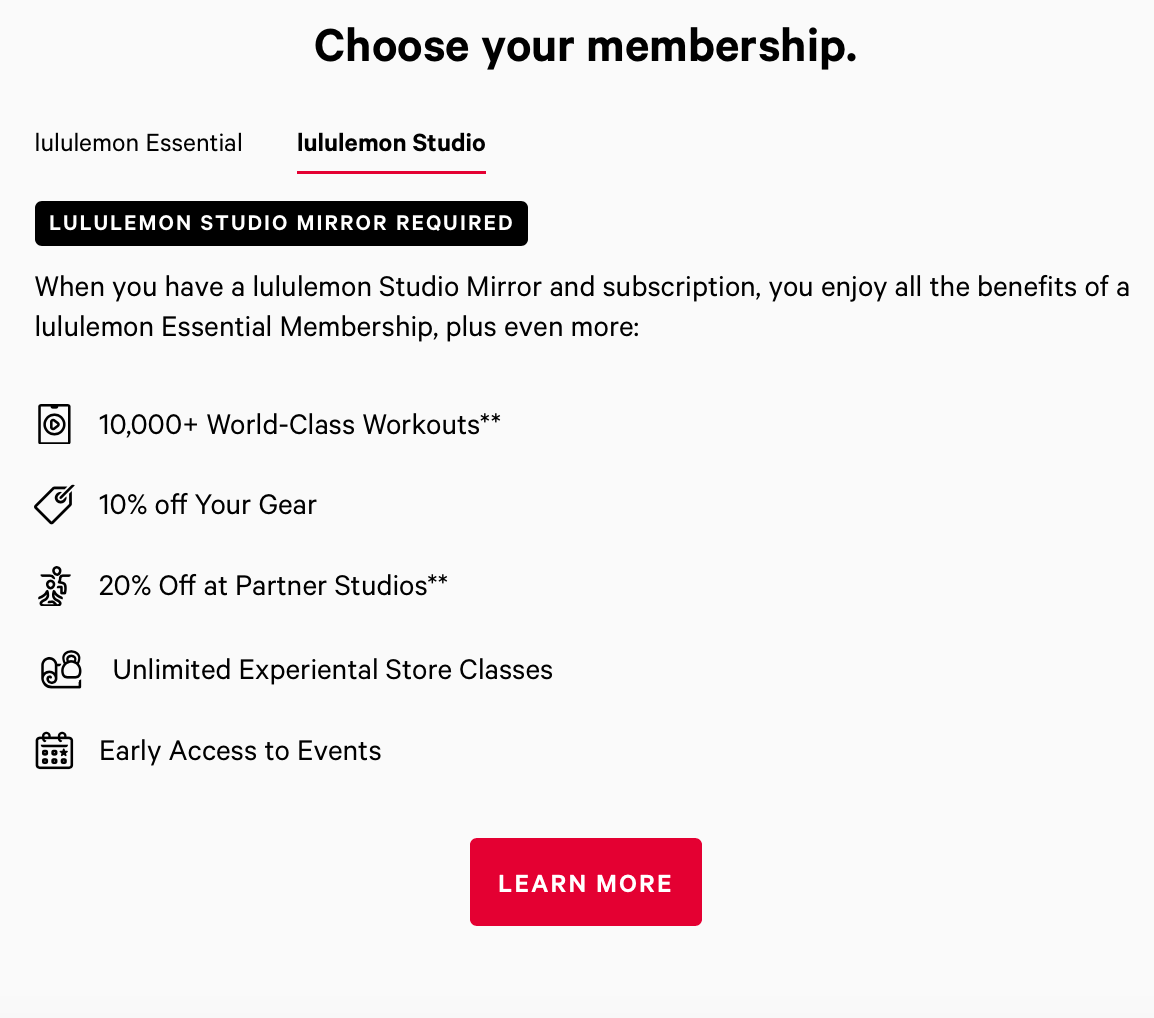The image size is (1154, 1018).
Task: Select the price tag icon for gear discount
Action: [x=53, y=505]
